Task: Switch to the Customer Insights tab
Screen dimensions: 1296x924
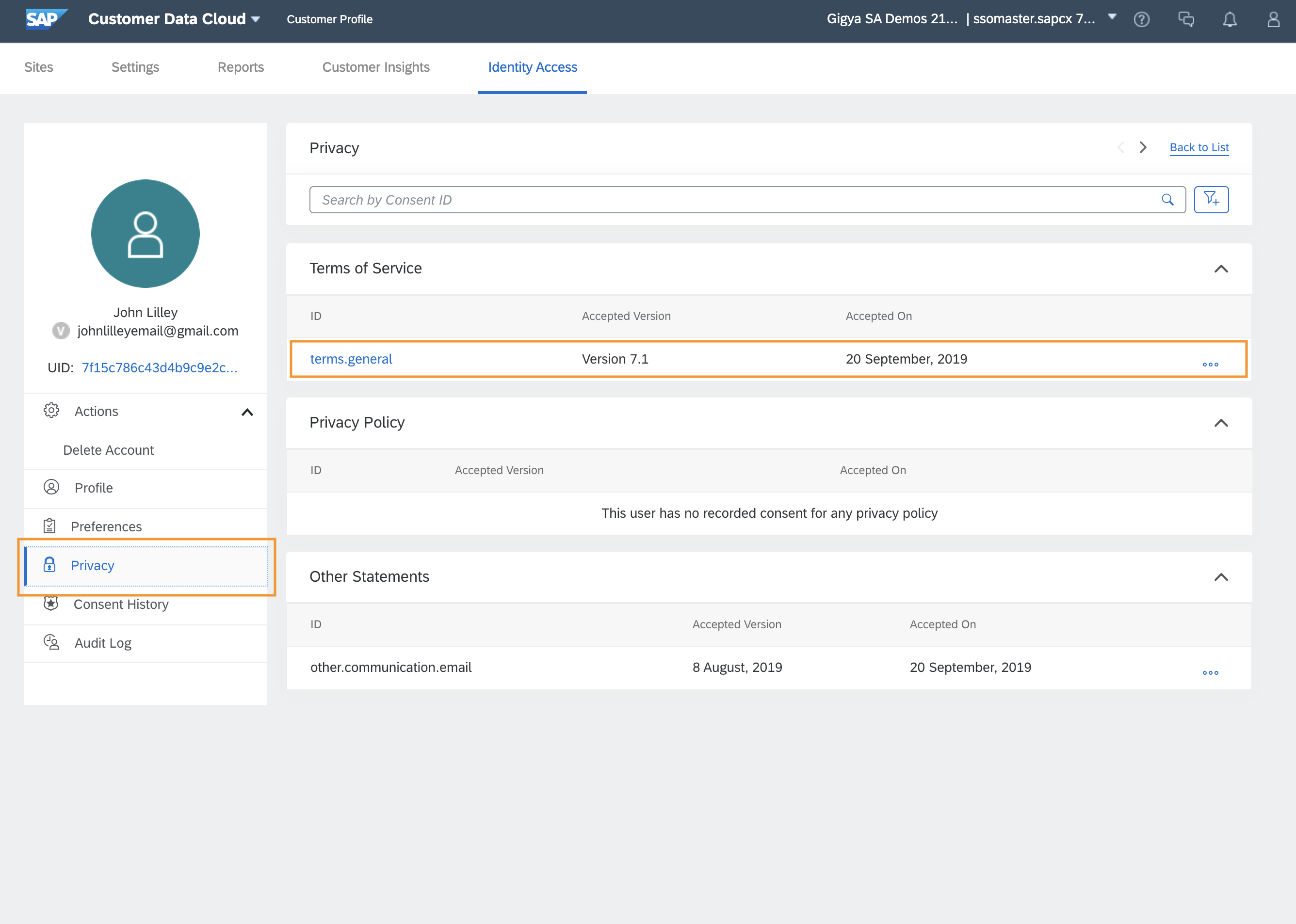Action: point(375,67)
